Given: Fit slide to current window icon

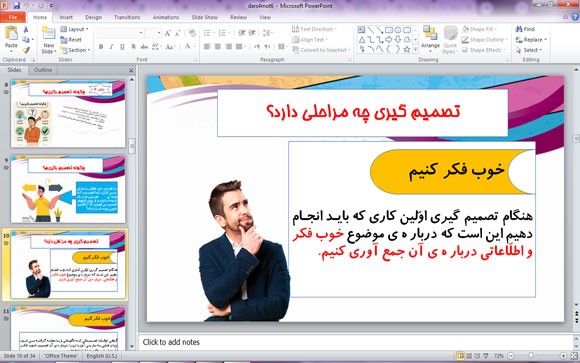Looking at the screenshot, I should point(574,356).
